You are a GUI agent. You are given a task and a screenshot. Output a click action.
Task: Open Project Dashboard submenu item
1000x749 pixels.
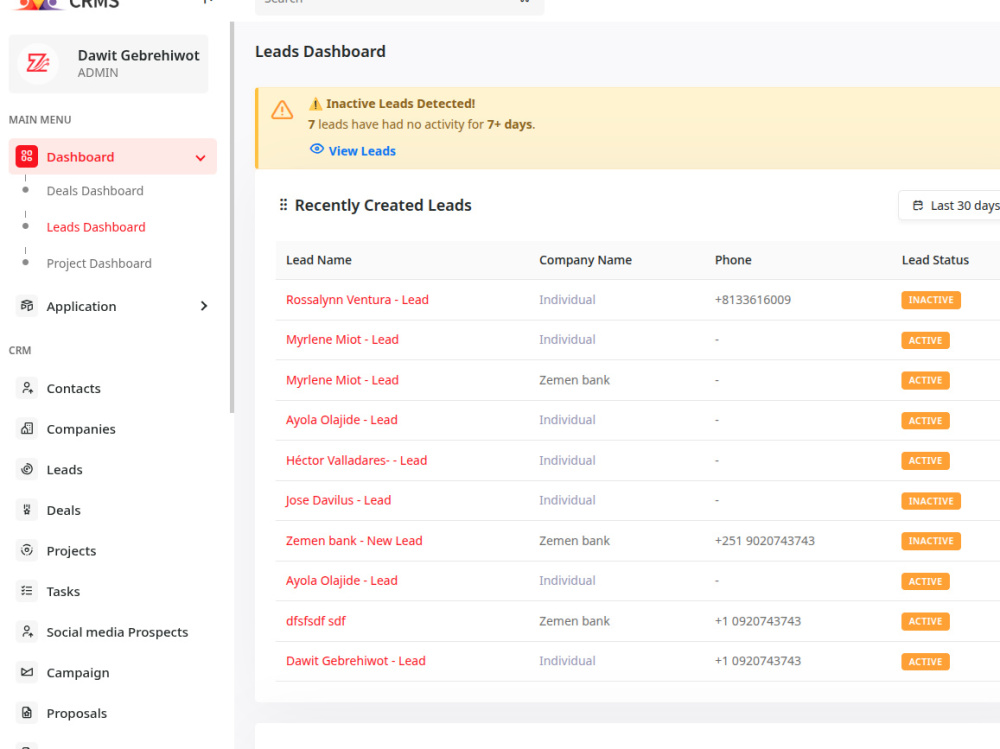point(99,263)
